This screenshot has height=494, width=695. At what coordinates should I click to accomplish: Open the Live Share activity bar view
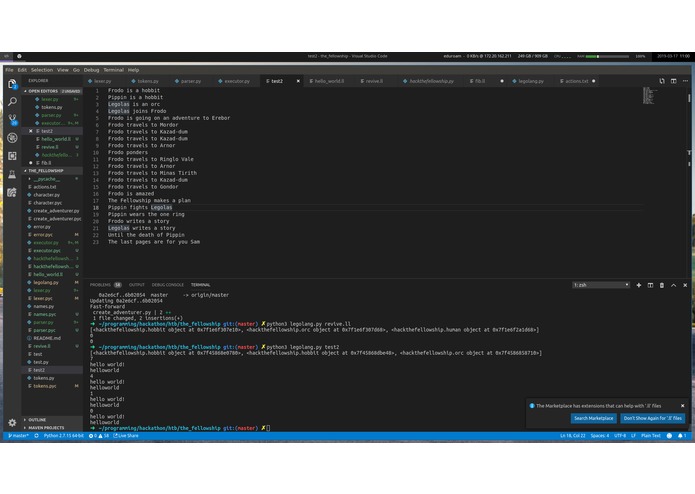[x=12, y=192]
